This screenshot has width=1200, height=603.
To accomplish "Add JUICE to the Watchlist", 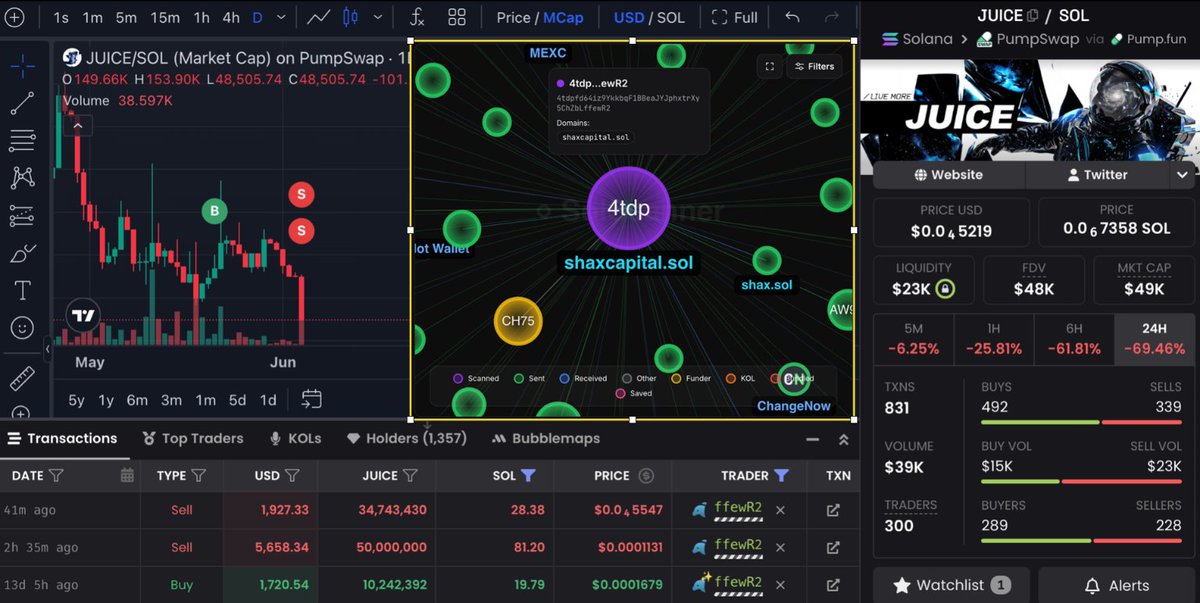I will point(951,585).
